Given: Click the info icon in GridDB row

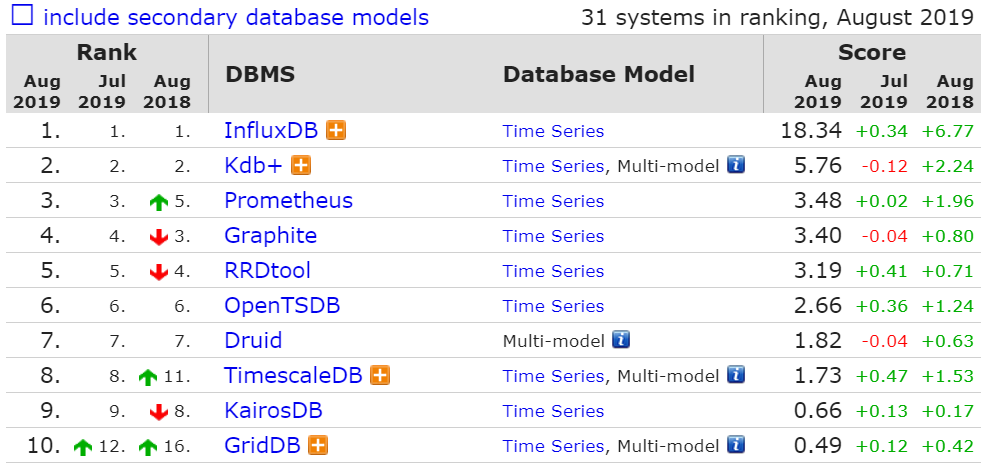Looking at the screenshot, I should click(736, 445).
